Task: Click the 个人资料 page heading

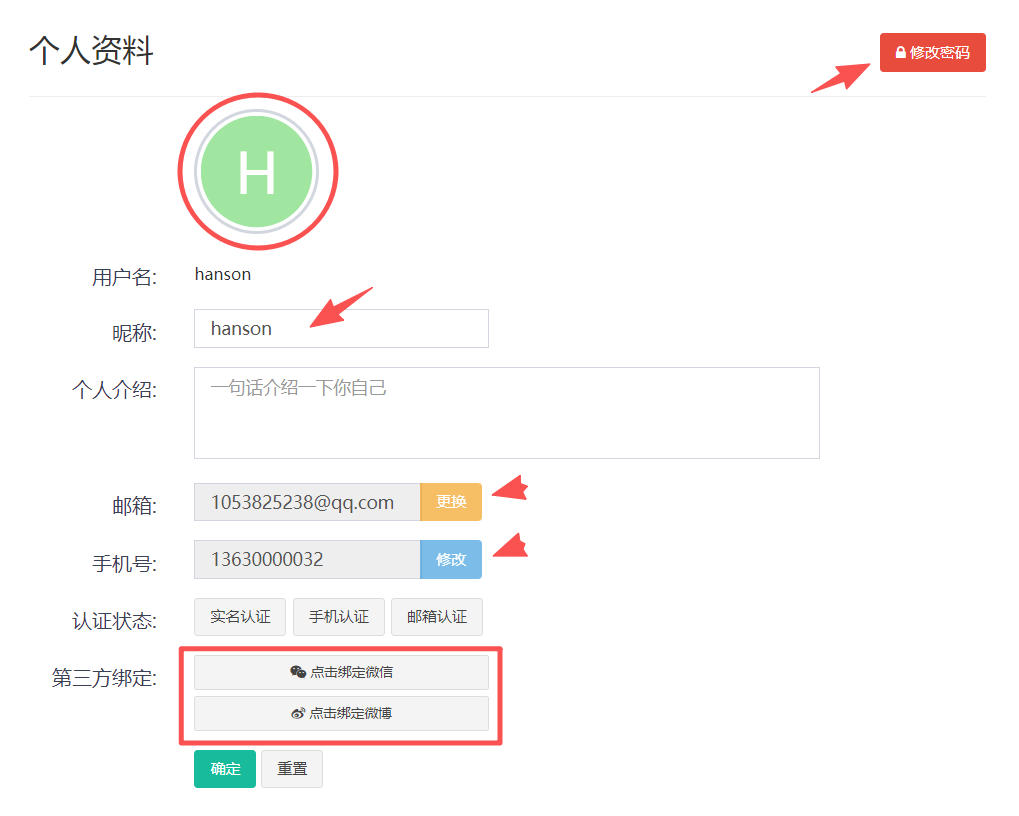Action: [91, 51]
